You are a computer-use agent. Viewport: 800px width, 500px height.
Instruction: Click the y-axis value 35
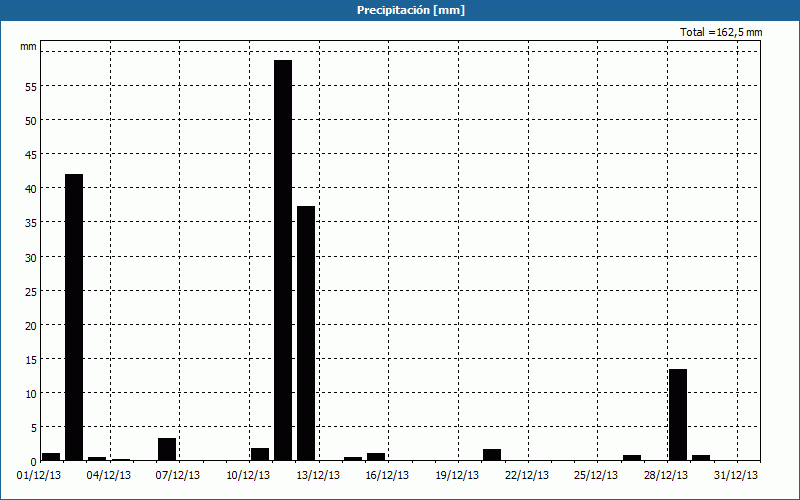click(x=31, y=223)
